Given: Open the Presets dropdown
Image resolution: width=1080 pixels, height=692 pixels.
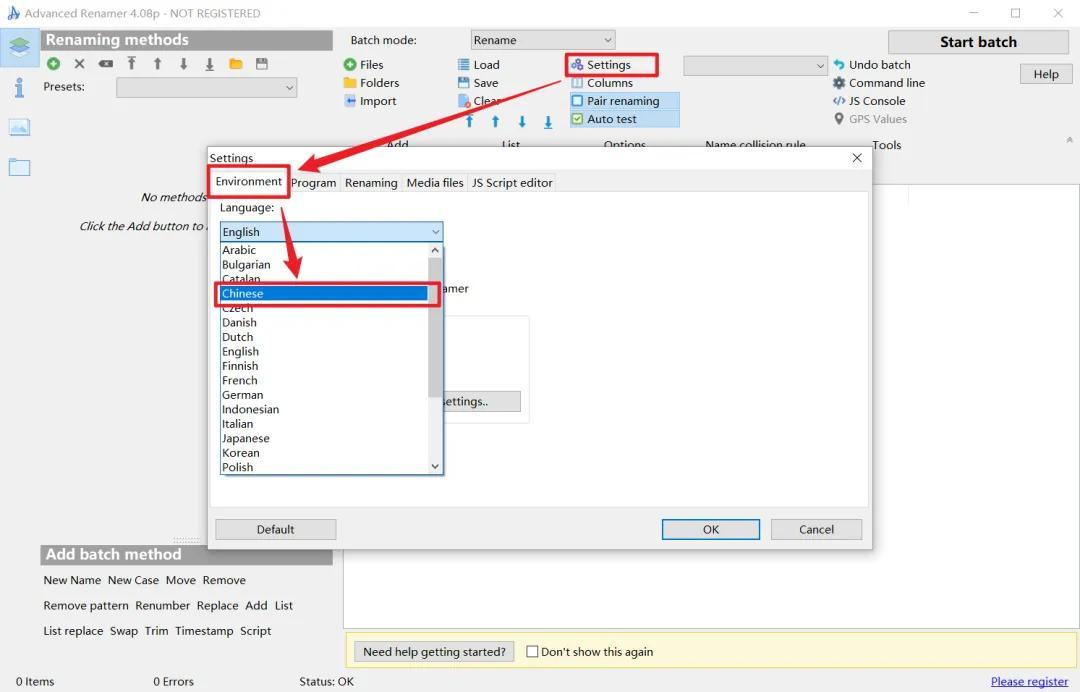Looking at the screenshot, I should pos(207,88).
